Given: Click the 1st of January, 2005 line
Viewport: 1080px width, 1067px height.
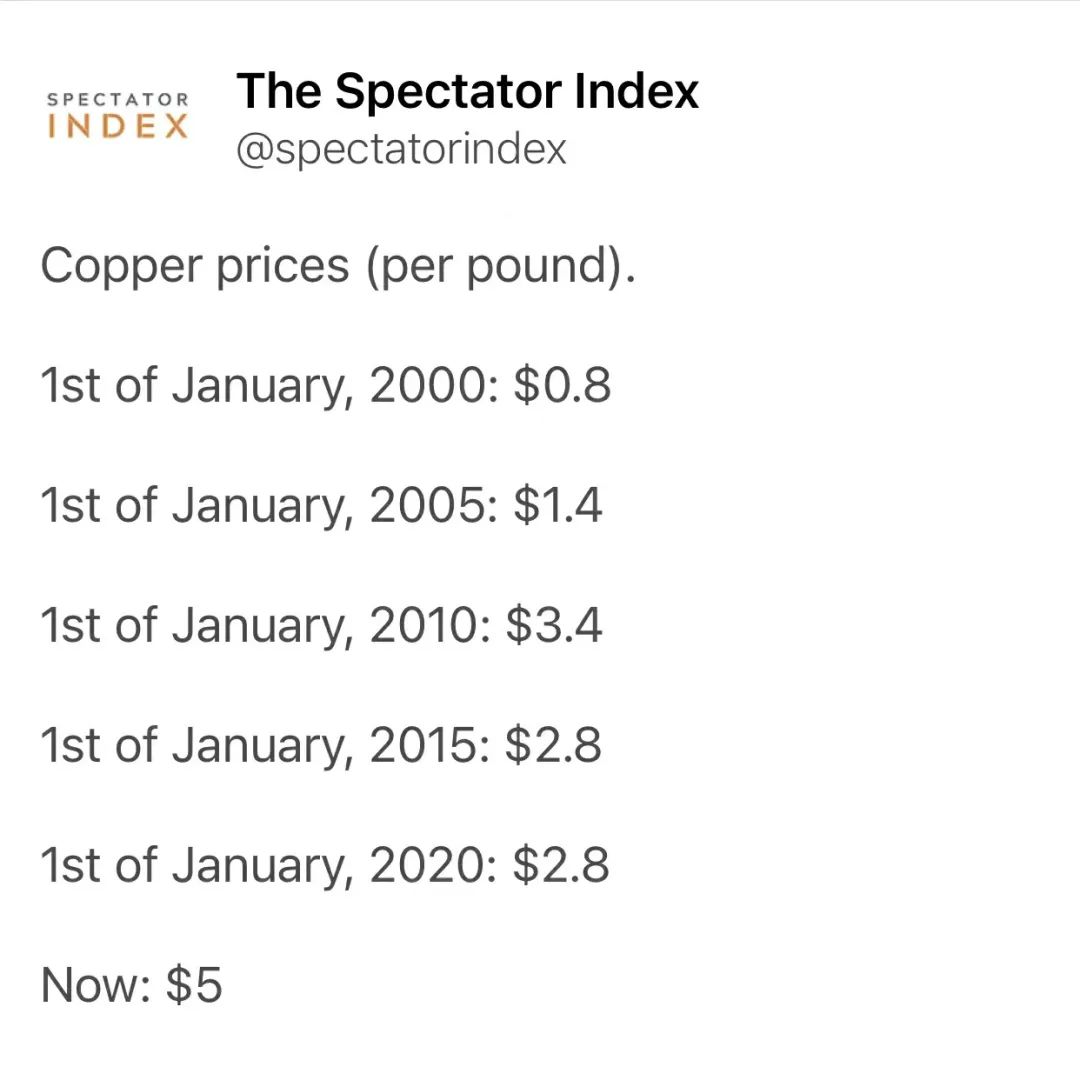Looking at the screenshot, I should click(x=322, y=505).
